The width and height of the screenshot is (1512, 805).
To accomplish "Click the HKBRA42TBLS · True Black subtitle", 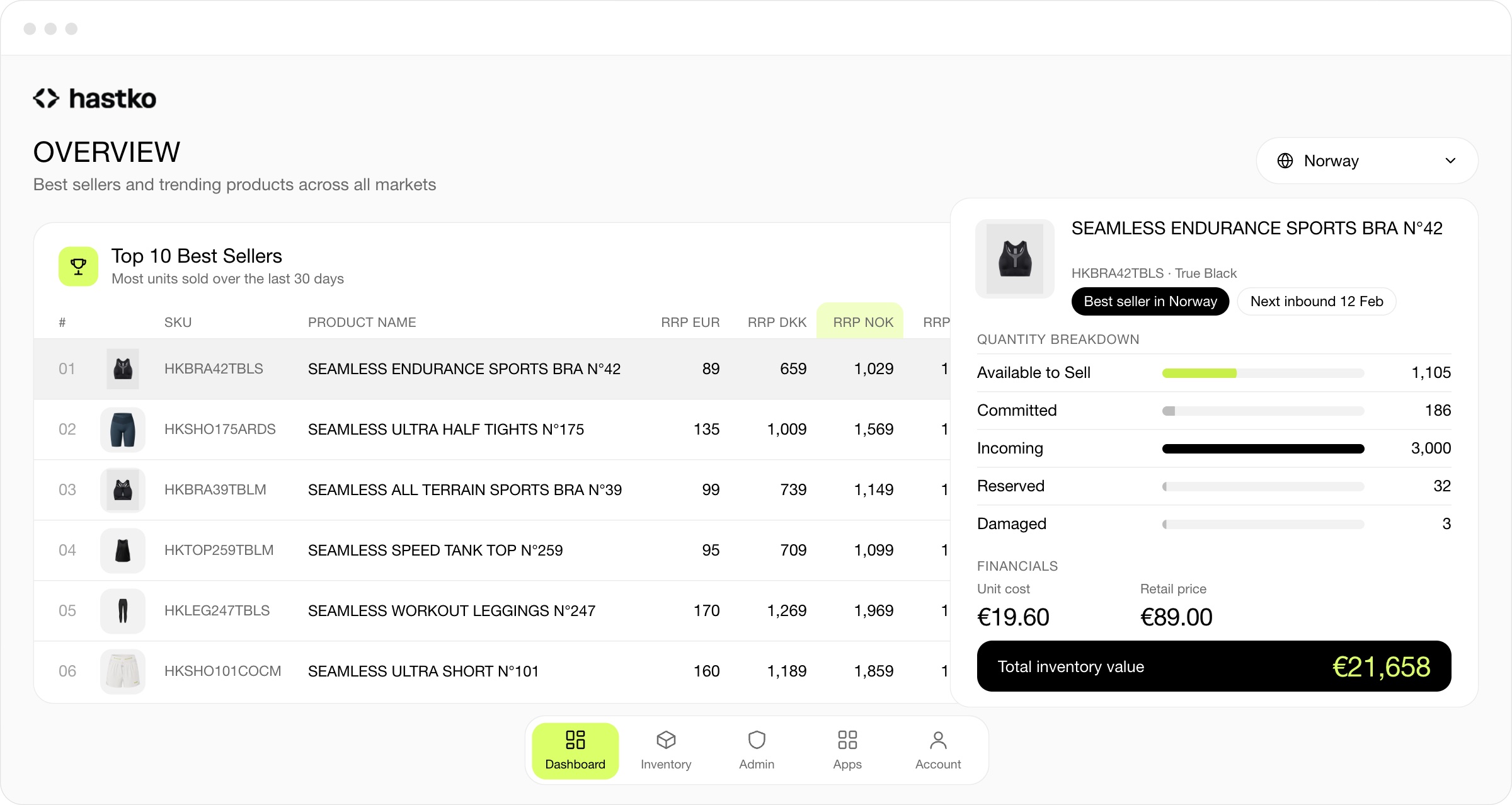I will (x=1154, y=273).
